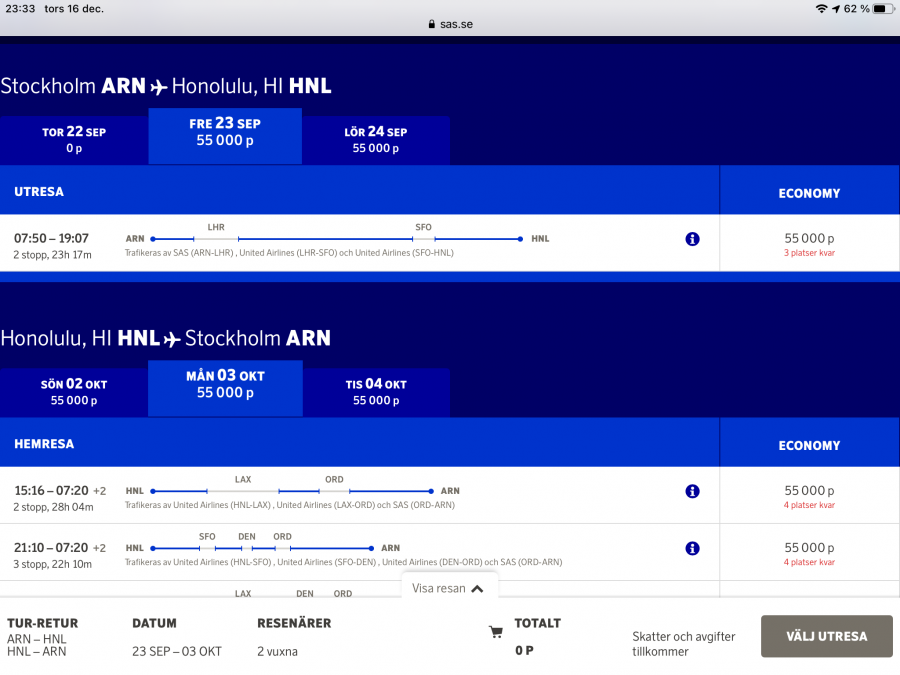Click the Välj utresa button

(827, 636)
